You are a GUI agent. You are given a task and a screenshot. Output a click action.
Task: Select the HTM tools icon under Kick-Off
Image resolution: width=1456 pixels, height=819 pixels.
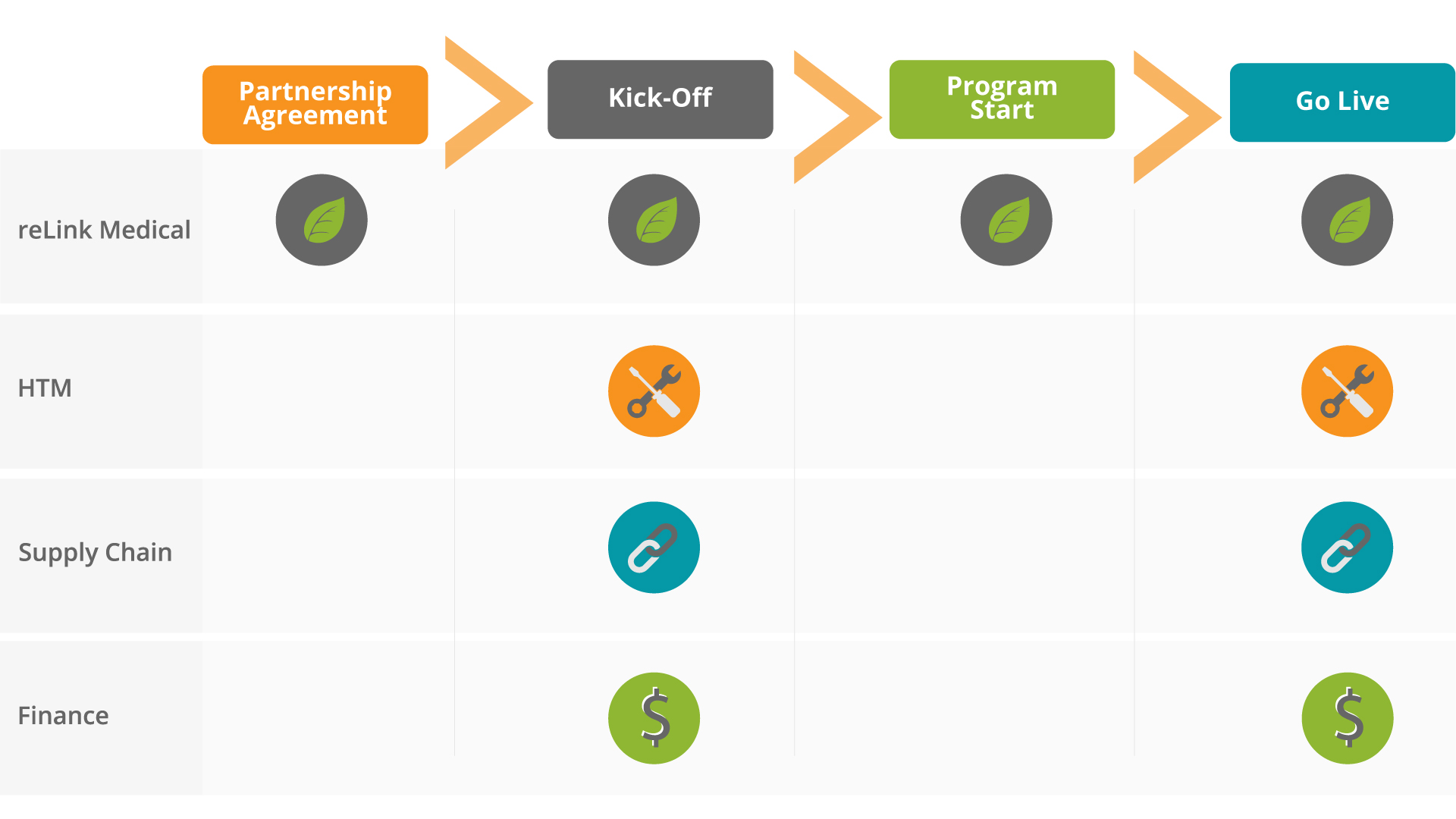[654, 391]
